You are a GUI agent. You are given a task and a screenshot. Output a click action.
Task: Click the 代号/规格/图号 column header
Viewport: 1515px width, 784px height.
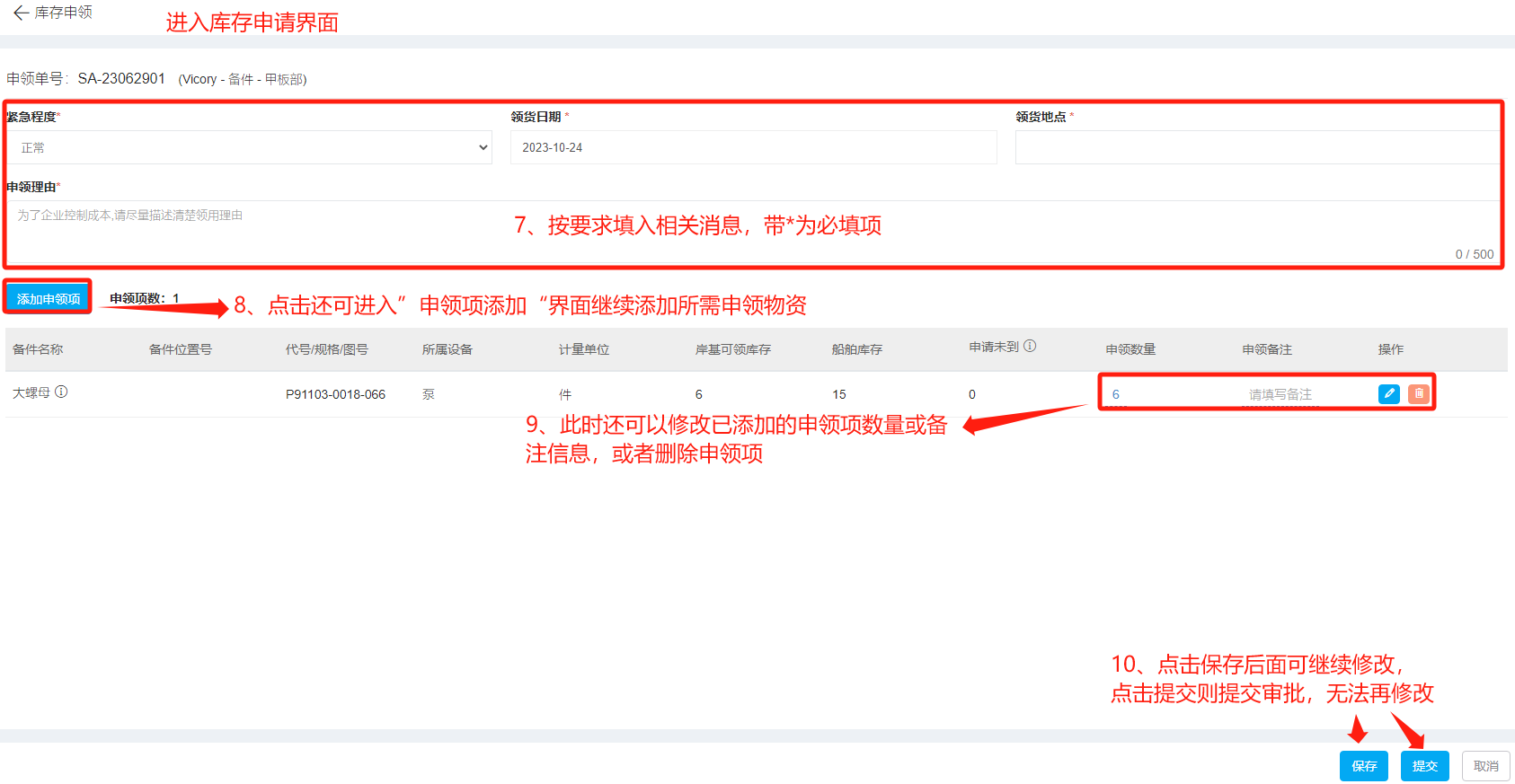(327, 349)
